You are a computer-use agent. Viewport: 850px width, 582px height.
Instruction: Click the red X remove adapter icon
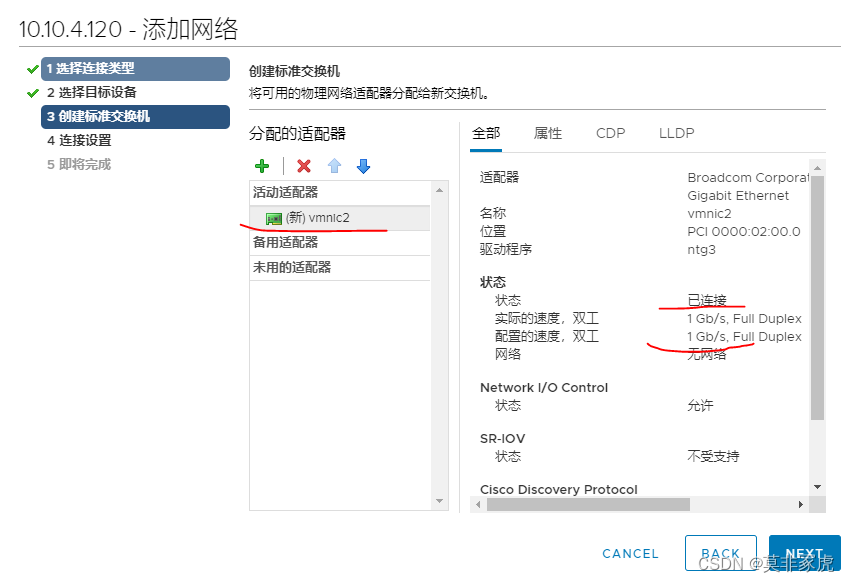(304, 166)
